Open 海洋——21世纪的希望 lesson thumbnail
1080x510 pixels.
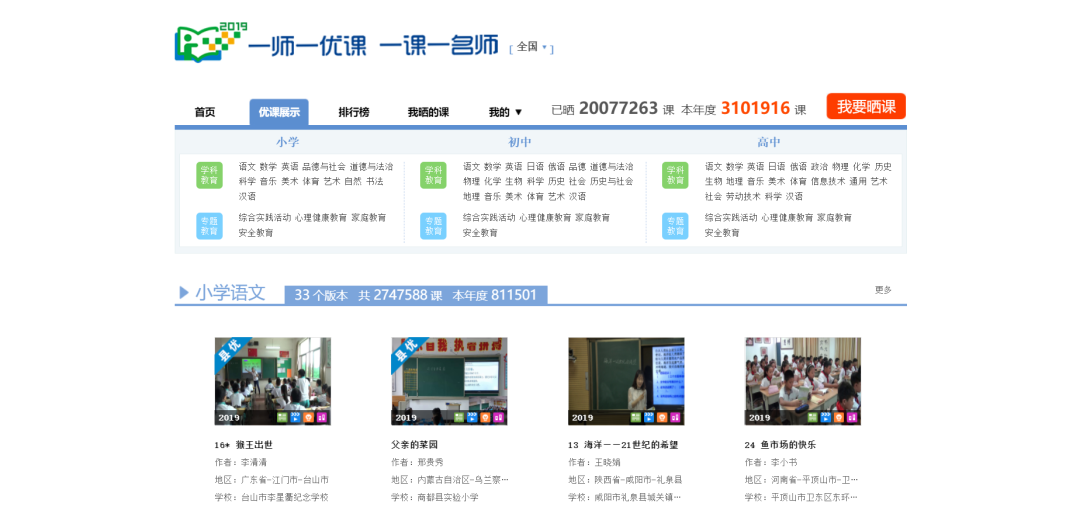click(626, 381)
